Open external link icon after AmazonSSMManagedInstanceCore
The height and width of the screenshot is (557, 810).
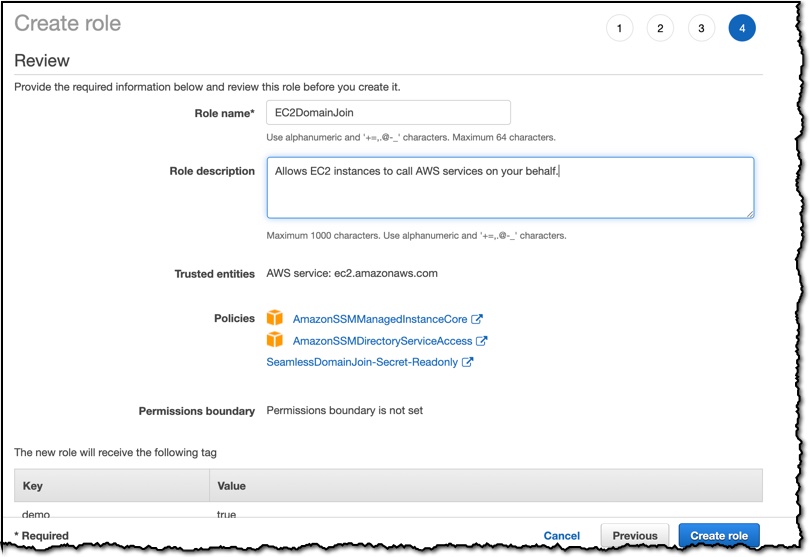pos(477,319)
